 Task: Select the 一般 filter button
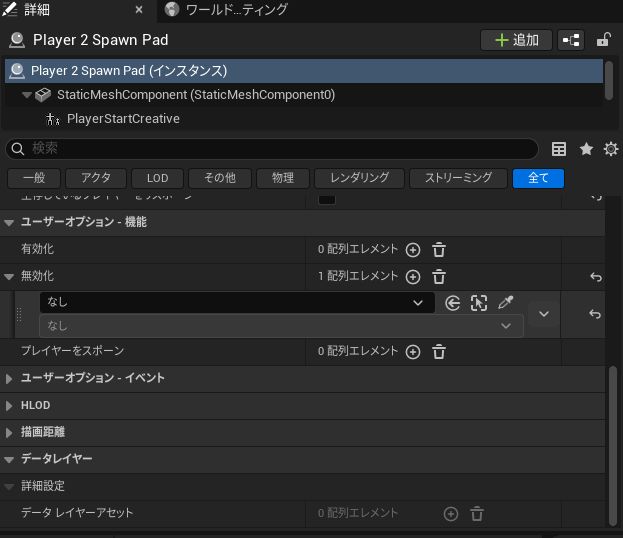(x=34, y=178)
